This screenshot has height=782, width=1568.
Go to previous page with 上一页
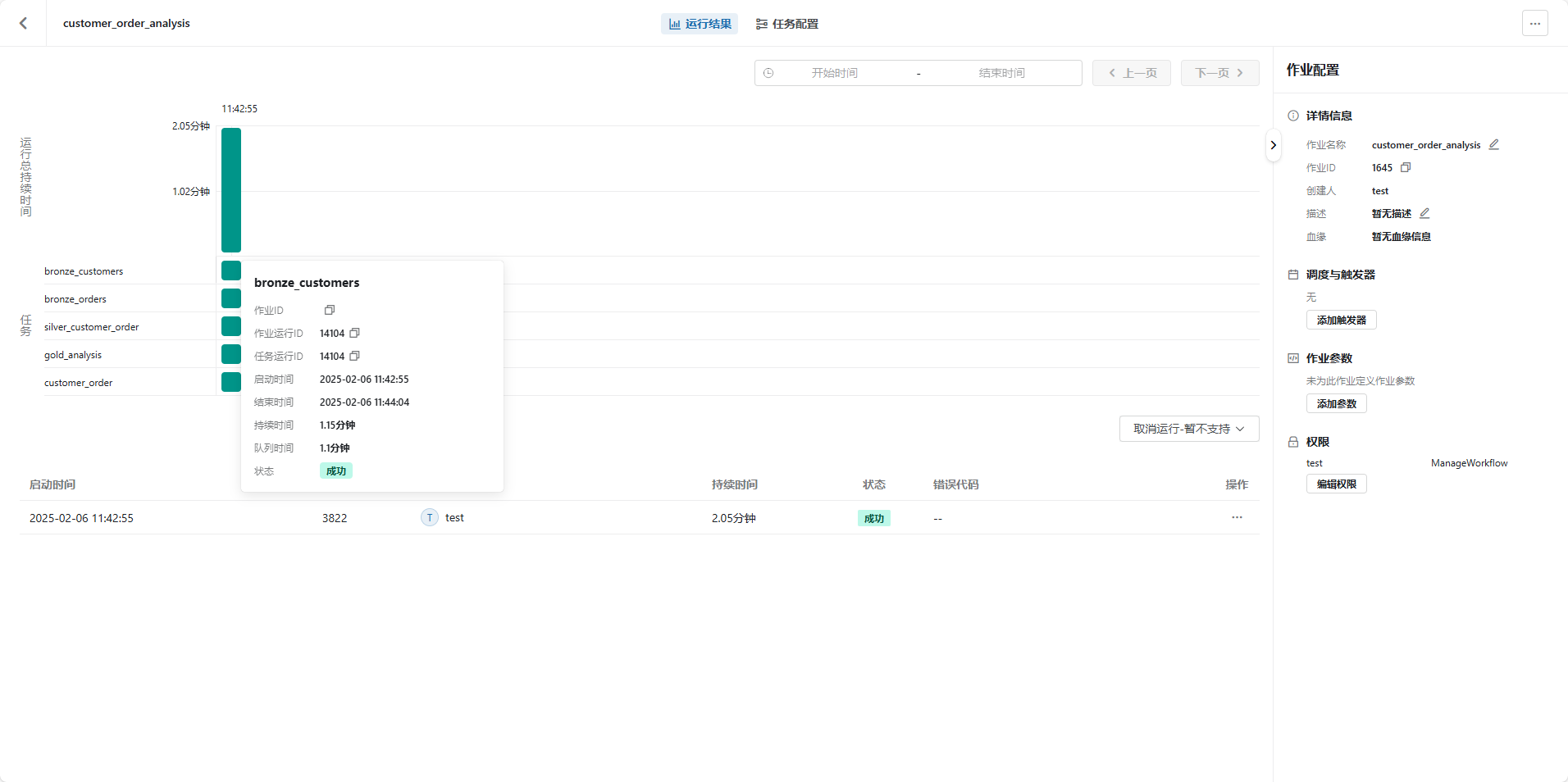pos(1132,73)
